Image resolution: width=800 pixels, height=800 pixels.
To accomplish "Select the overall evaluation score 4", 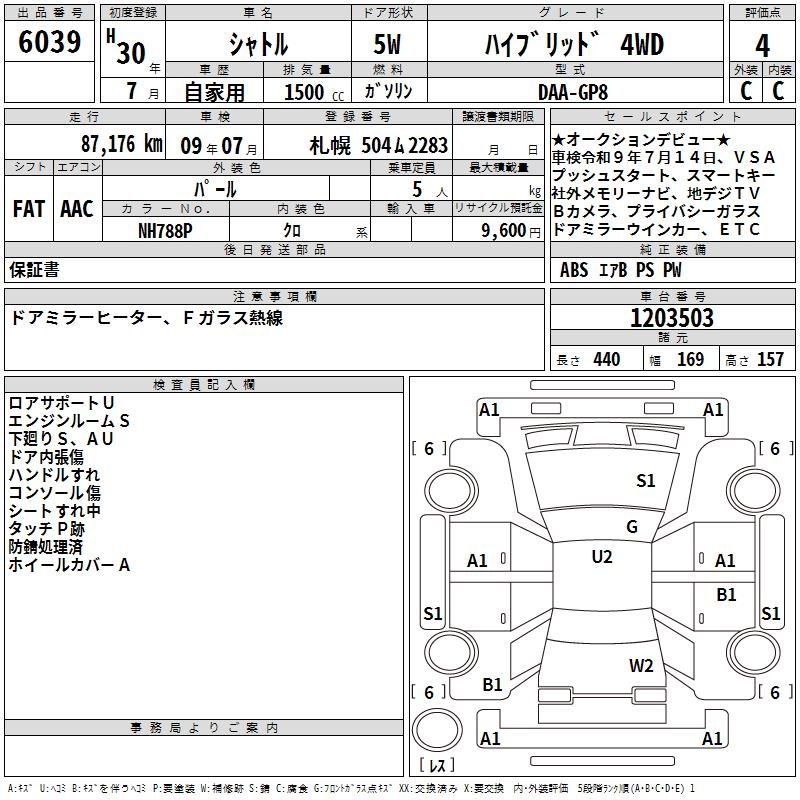I will (763, 45).
